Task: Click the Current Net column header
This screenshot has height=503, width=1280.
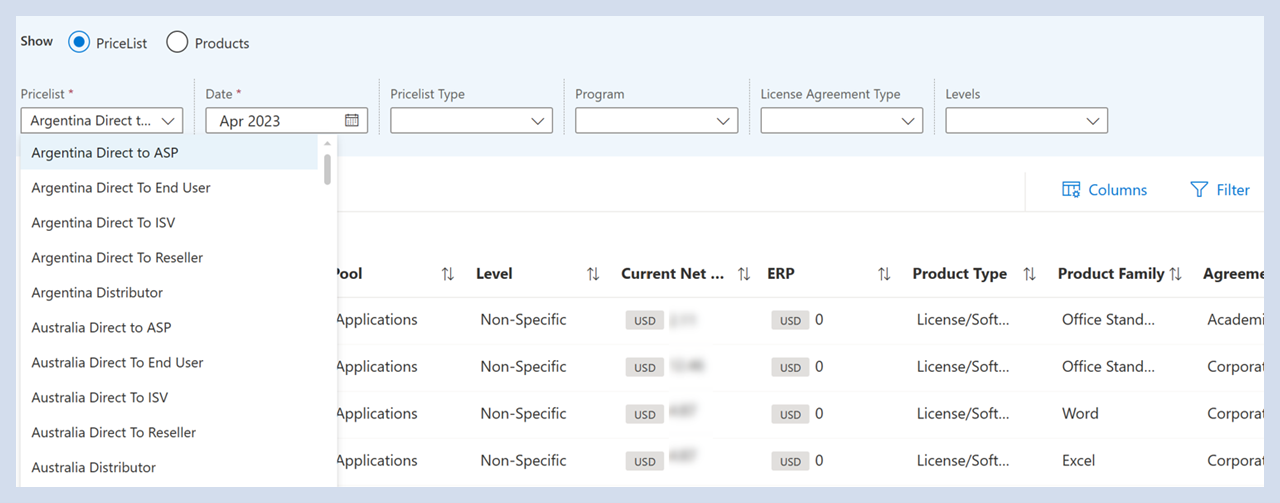Action: click(x=673, y=274)
